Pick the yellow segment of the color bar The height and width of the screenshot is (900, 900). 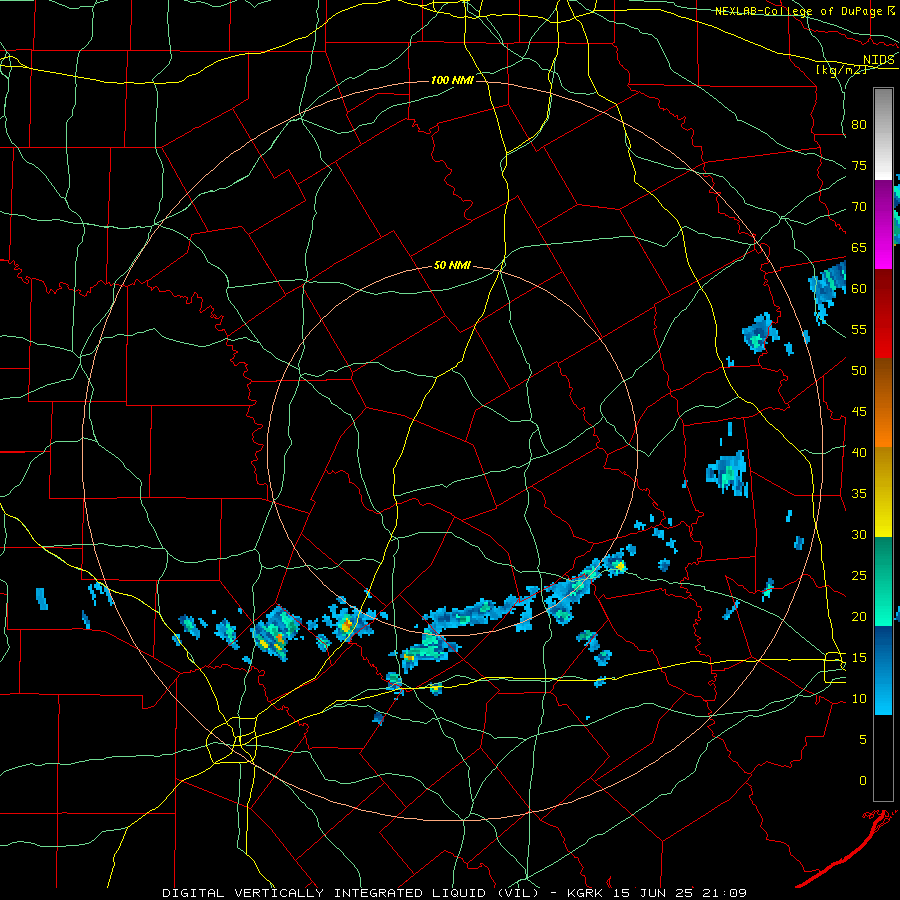point(883,492)
